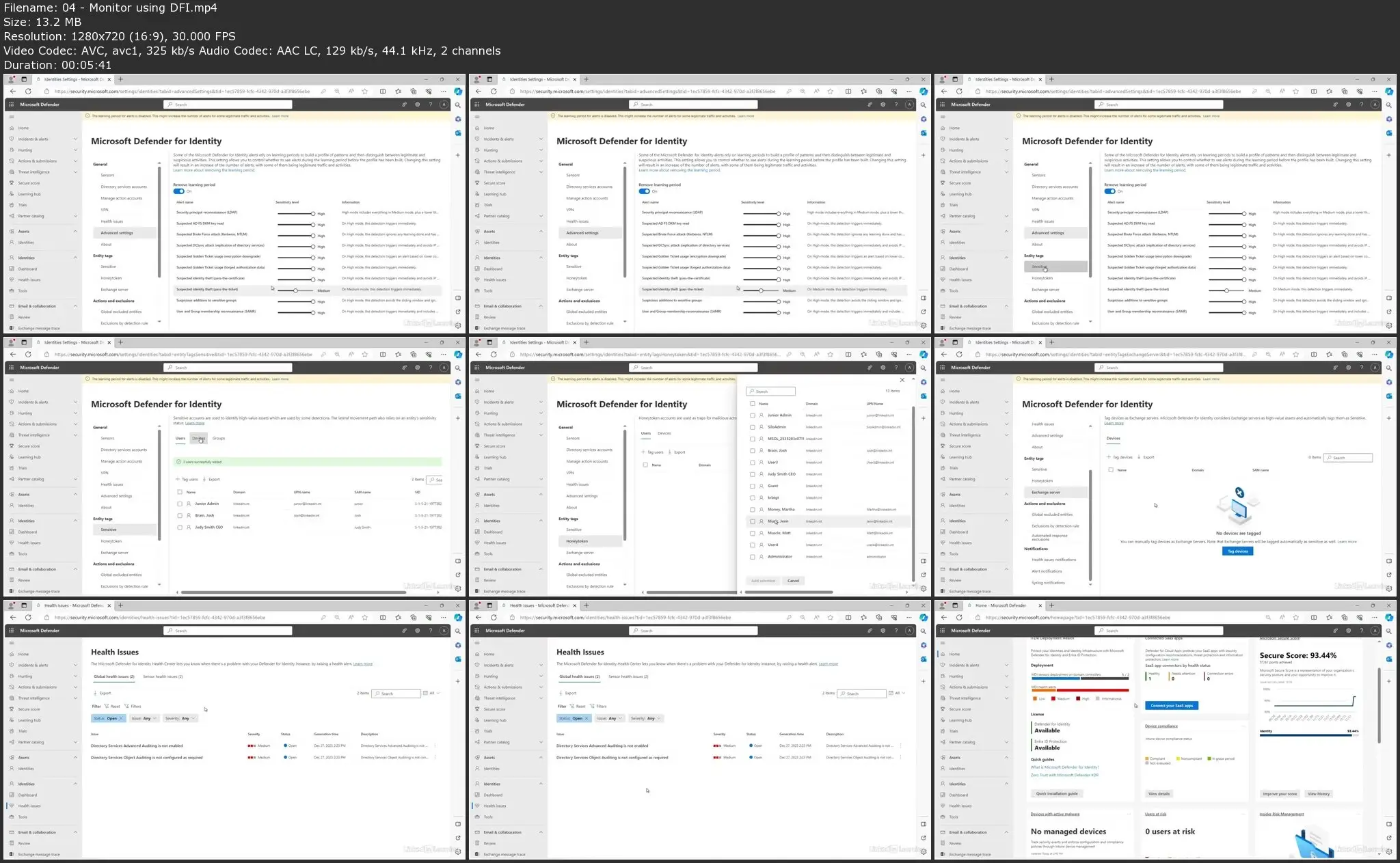This screenshot has height=863, width=1400.
Task: Open Edge collections icon in Exchange server frame
Action: click(1345, 355)
